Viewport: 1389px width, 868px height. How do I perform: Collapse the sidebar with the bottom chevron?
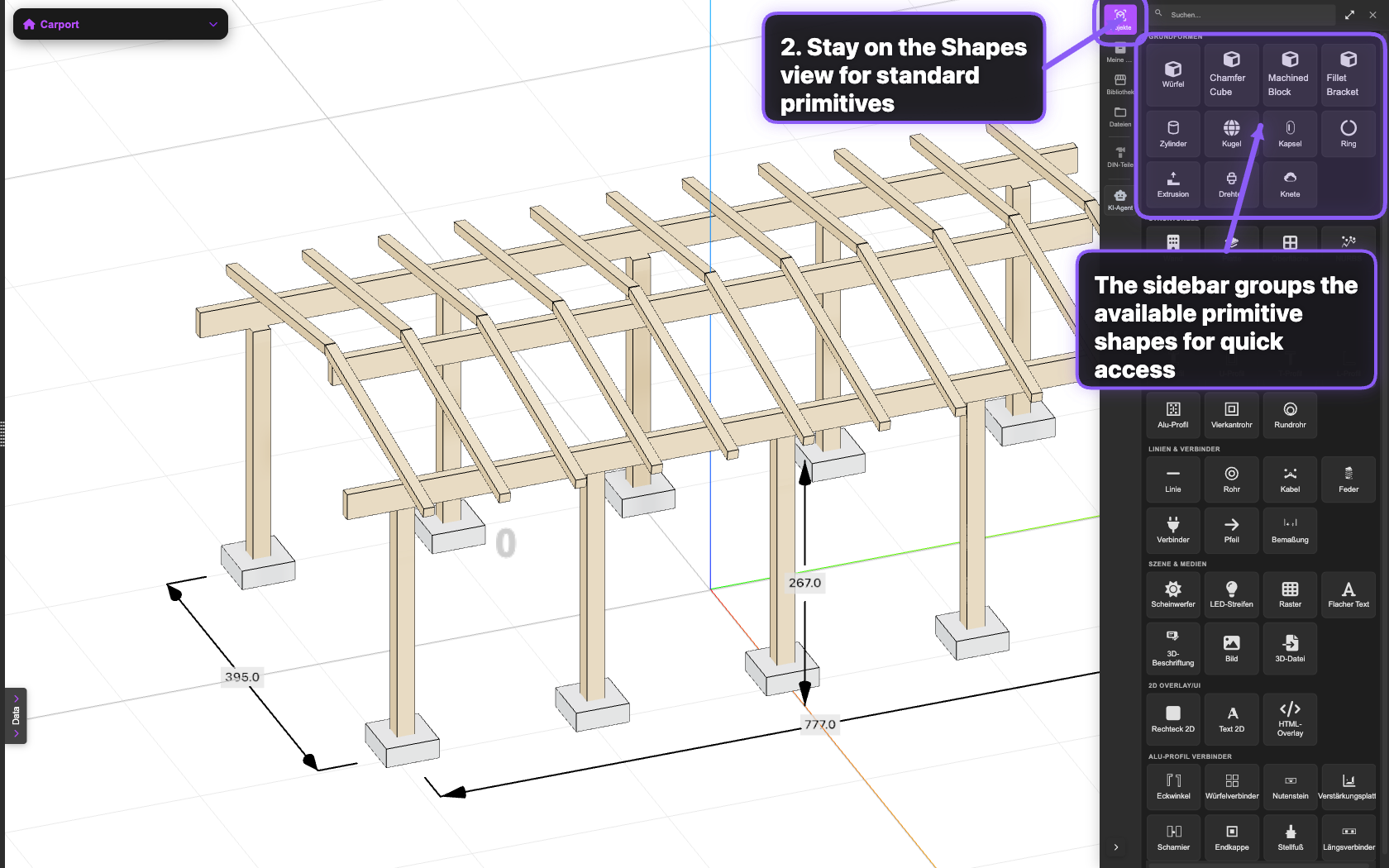1116,847
